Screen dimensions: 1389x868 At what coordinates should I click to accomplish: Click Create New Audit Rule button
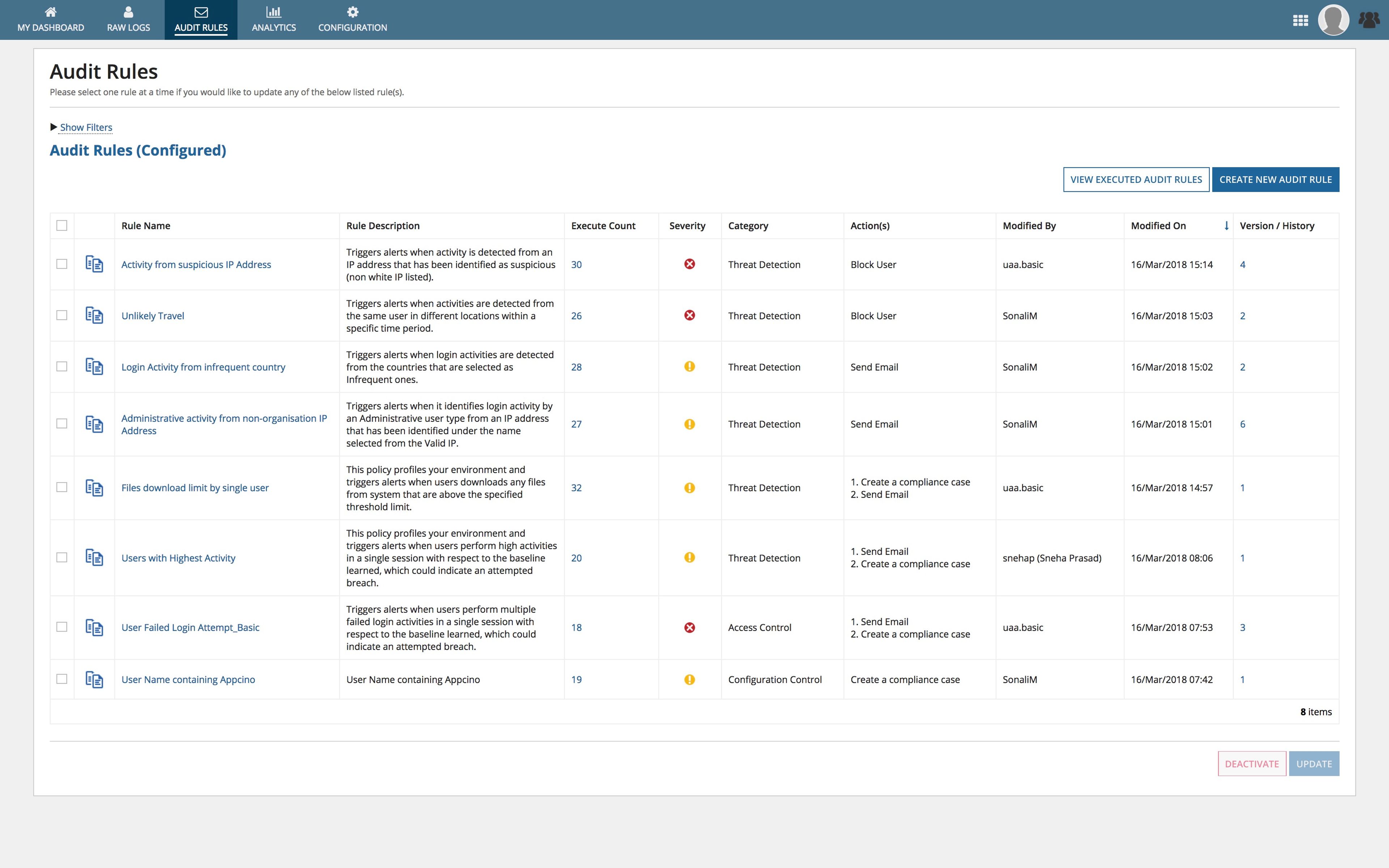[1275, 180]
